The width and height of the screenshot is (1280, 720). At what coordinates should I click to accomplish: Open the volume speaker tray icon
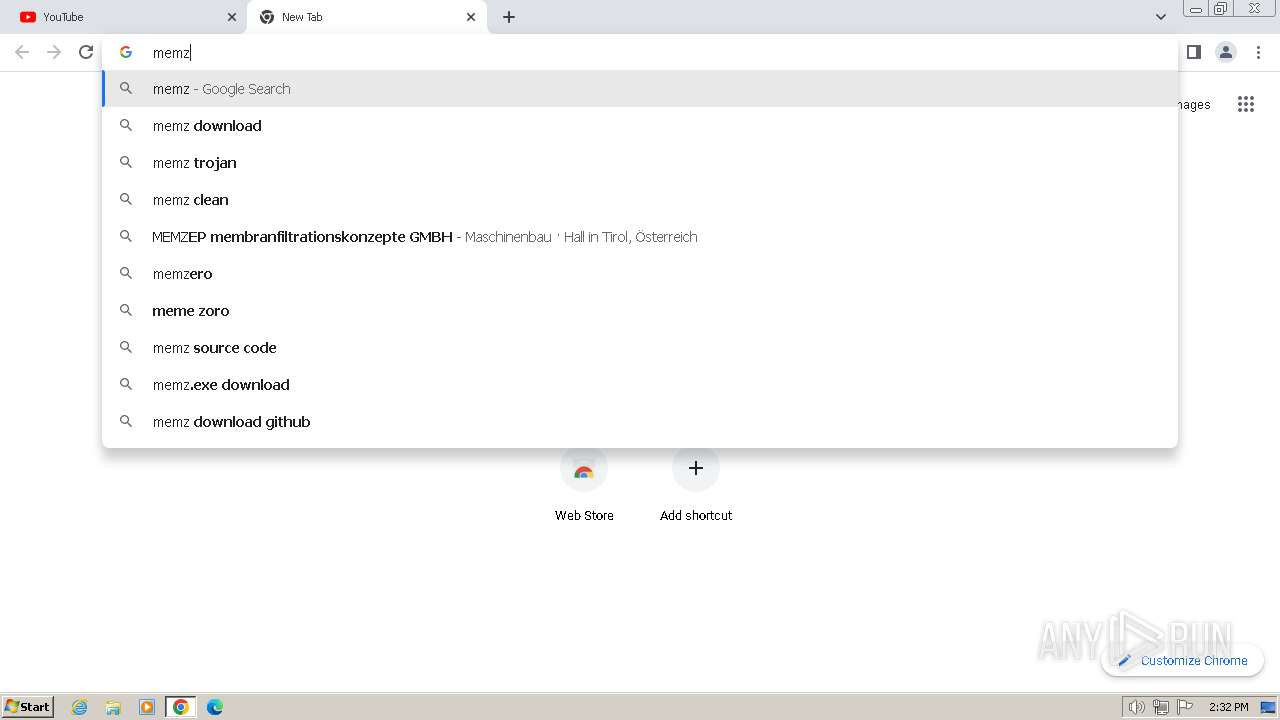click(1136, 707)
